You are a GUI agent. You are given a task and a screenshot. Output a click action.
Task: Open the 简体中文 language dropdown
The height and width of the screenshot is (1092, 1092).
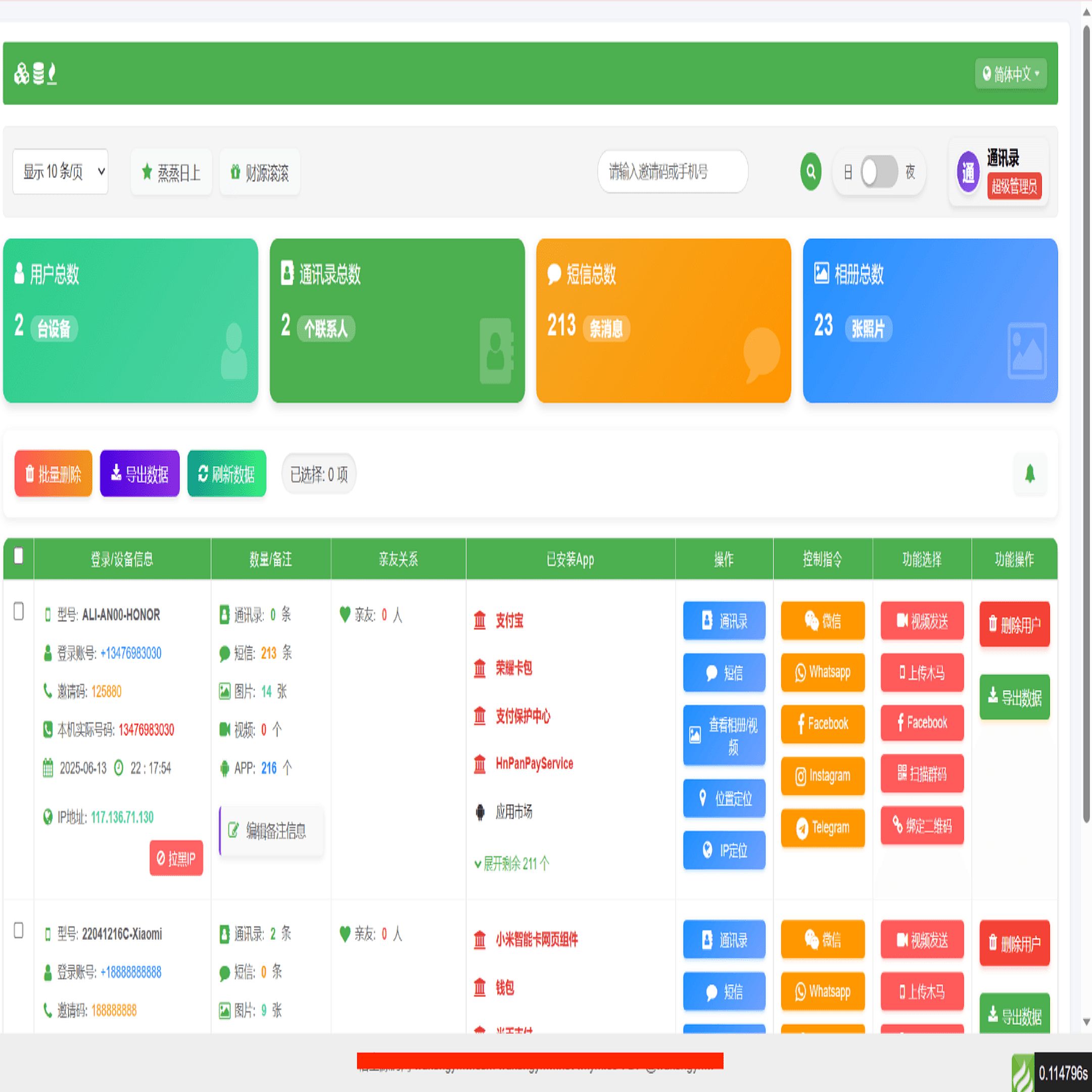coord(1011,72)
